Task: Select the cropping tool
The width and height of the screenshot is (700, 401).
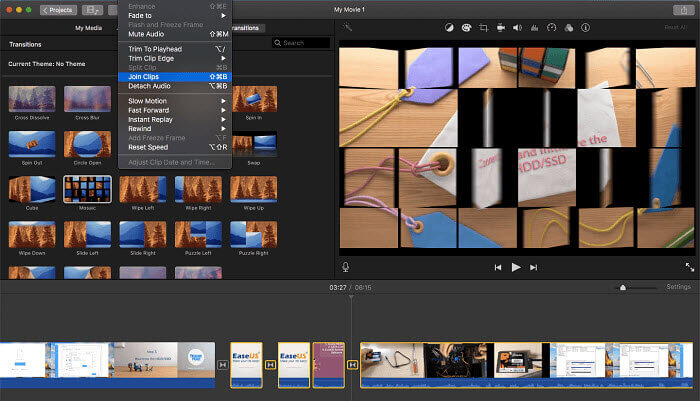Action: pos(482,28)
